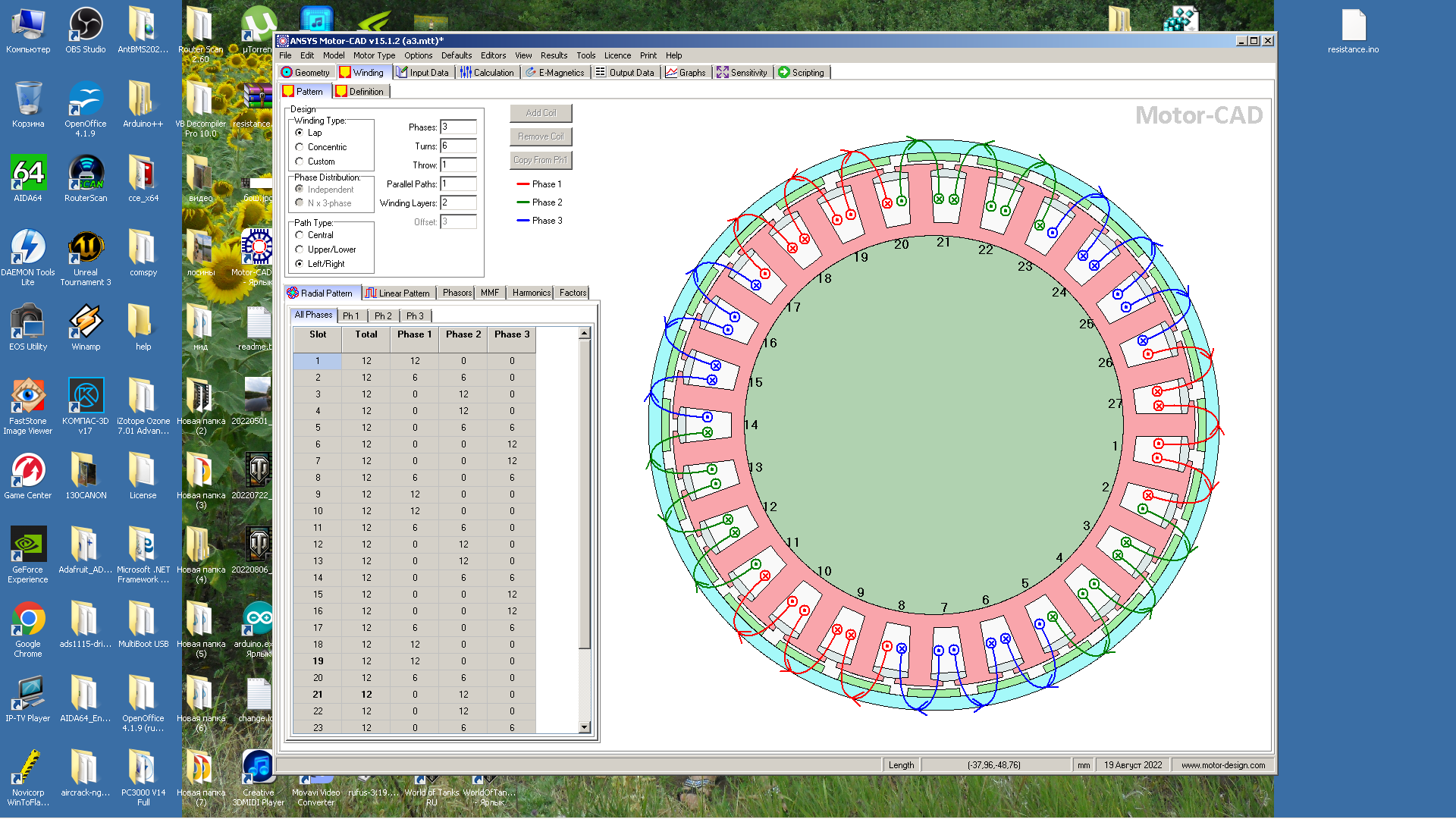Open FastStone Image Viewer icon

[28, 406]
